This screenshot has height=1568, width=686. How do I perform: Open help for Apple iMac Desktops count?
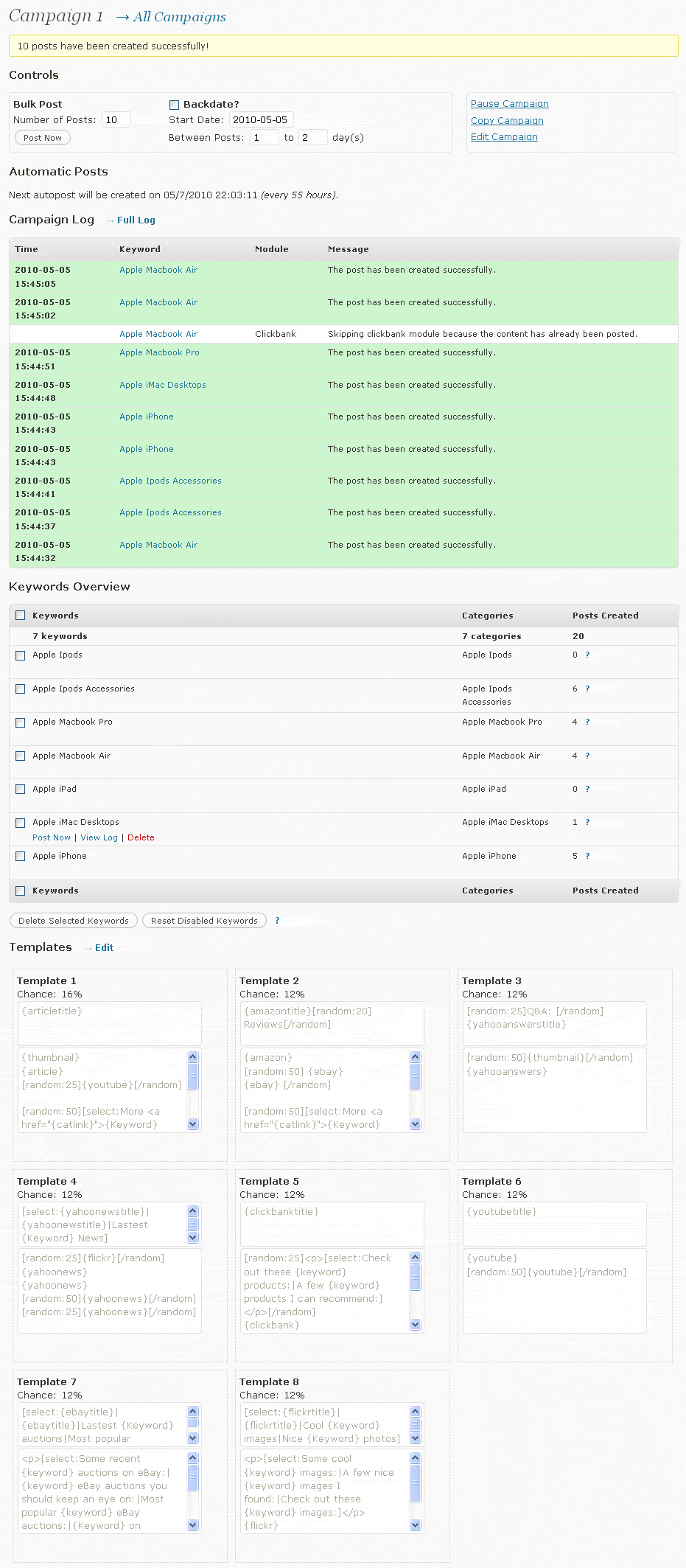click(587, 822)
